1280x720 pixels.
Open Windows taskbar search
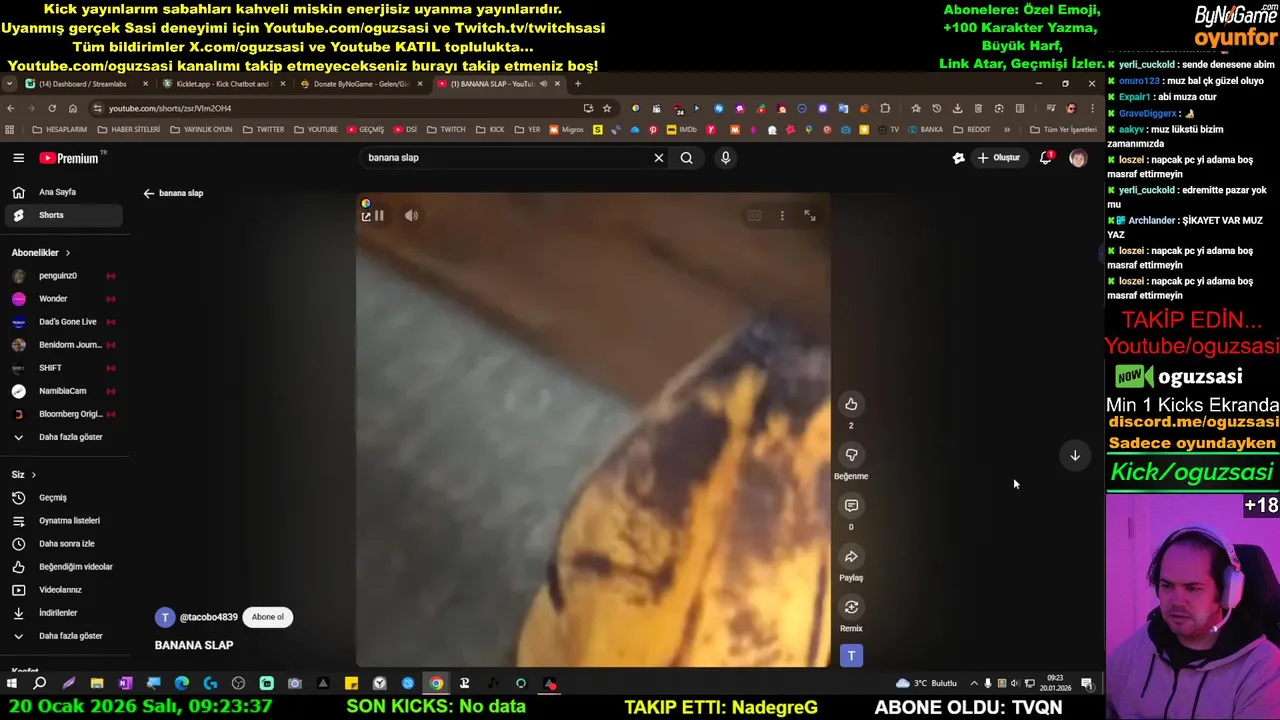(x=40, y=684)
